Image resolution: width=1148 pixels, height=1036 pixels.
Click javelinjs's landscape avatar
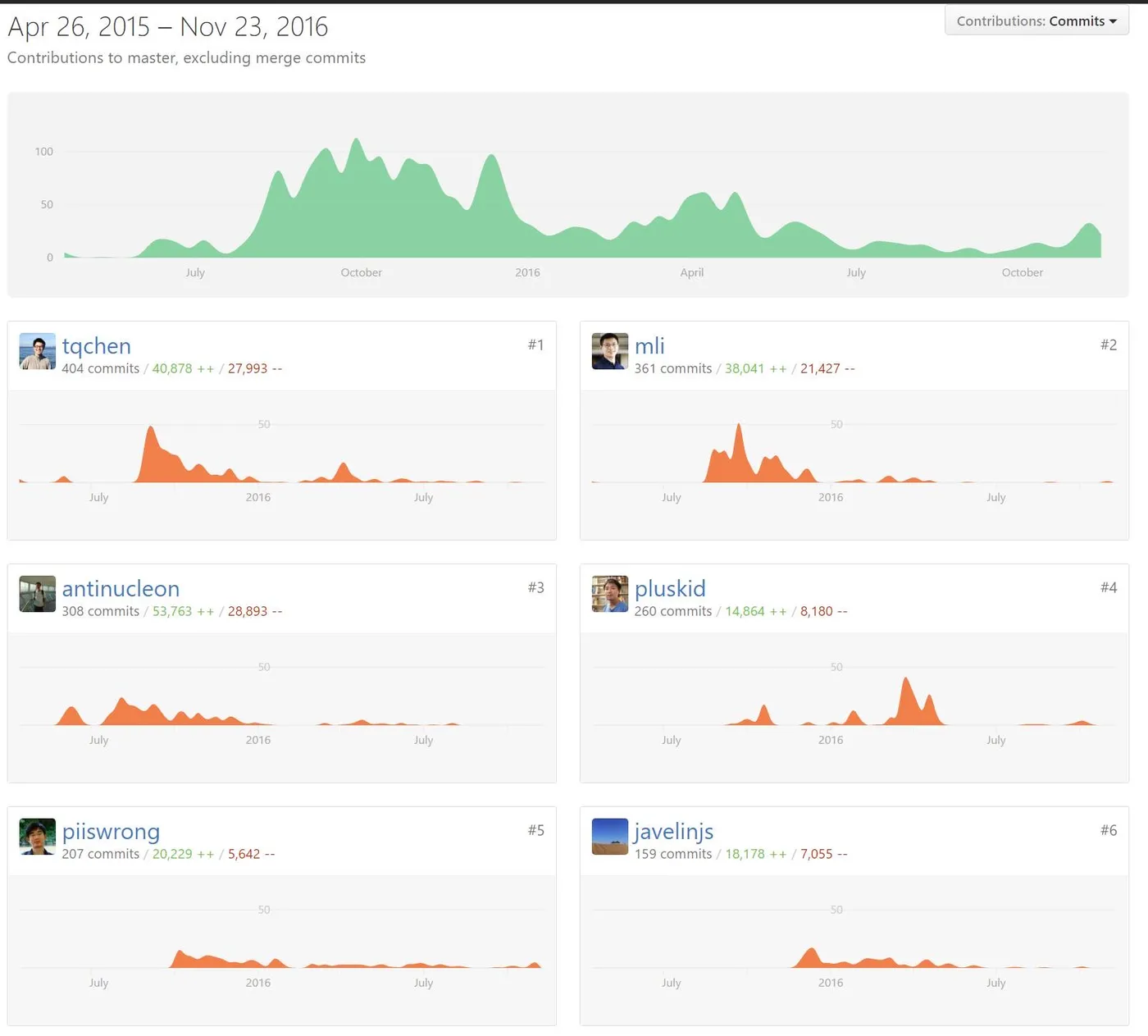[x=610, y=837]
